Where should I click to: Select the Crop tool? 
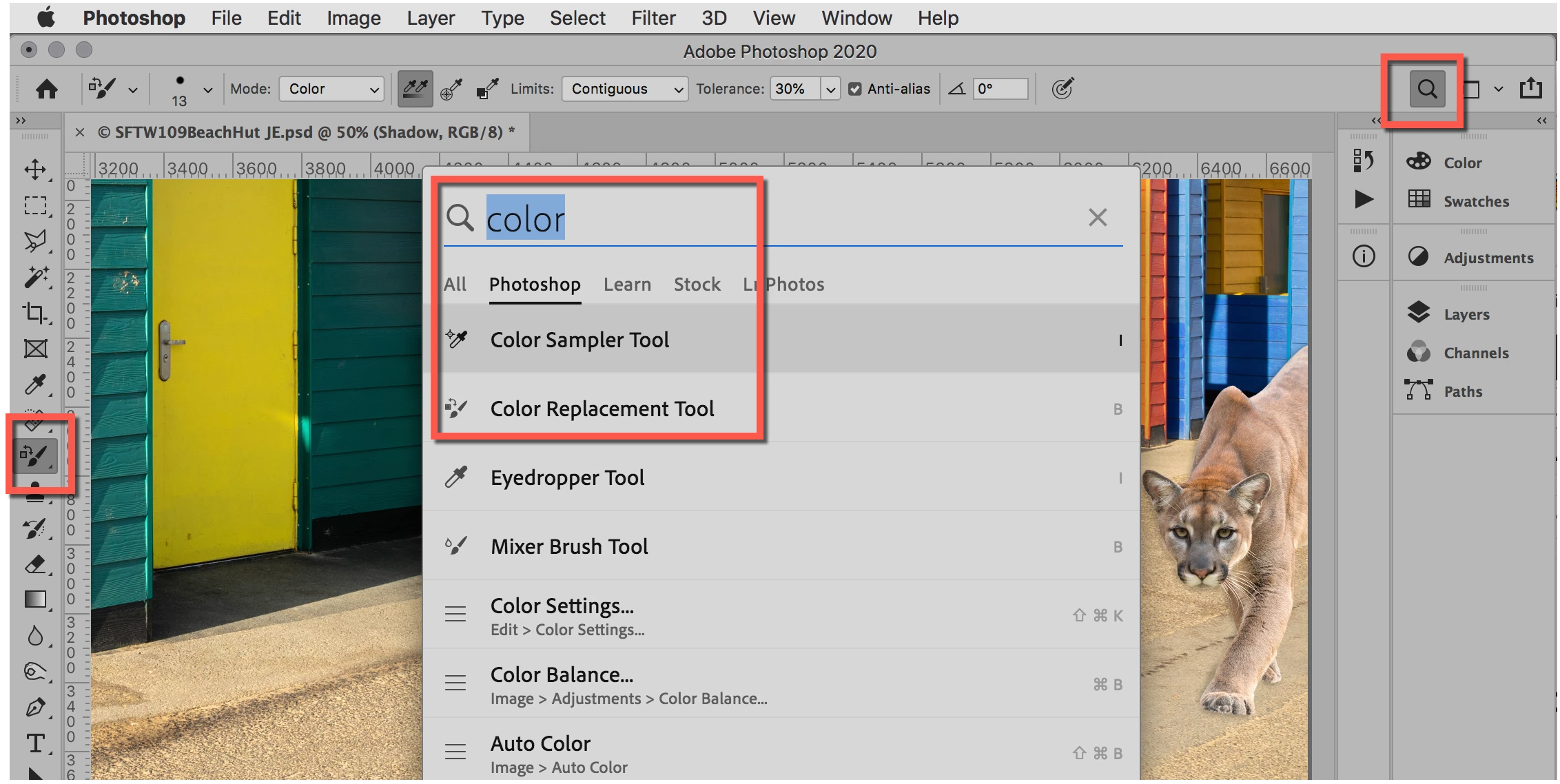coord(35,312)
